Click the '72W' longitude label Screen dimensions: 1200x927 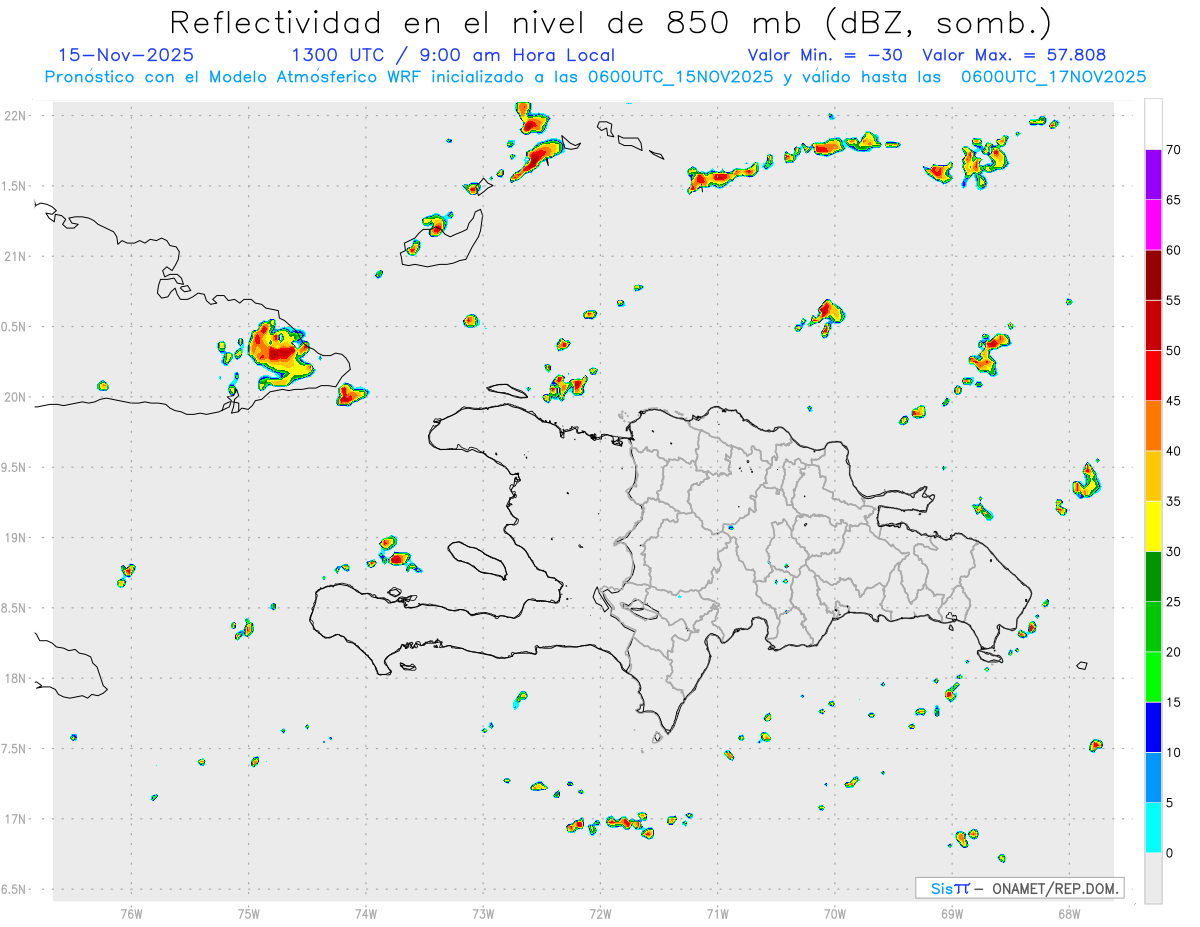[600, 913]
